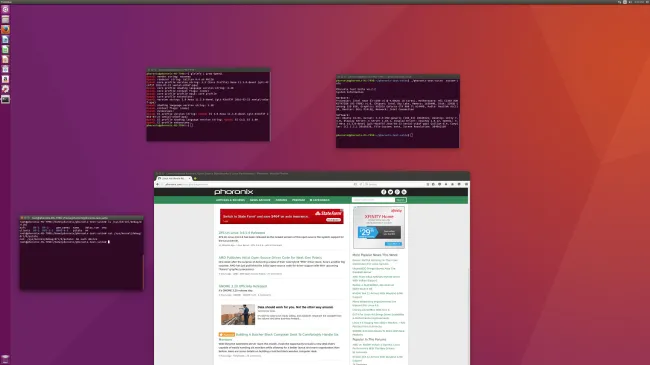Open a new Firefox tab
Screen dimensions: 650x365
point(195,178)
